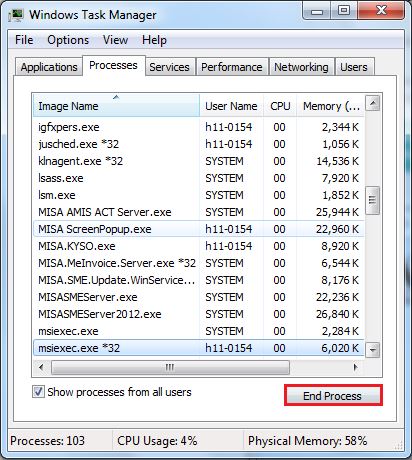
Task: Uncheck Show processes from all users
Action: [38, 392]
